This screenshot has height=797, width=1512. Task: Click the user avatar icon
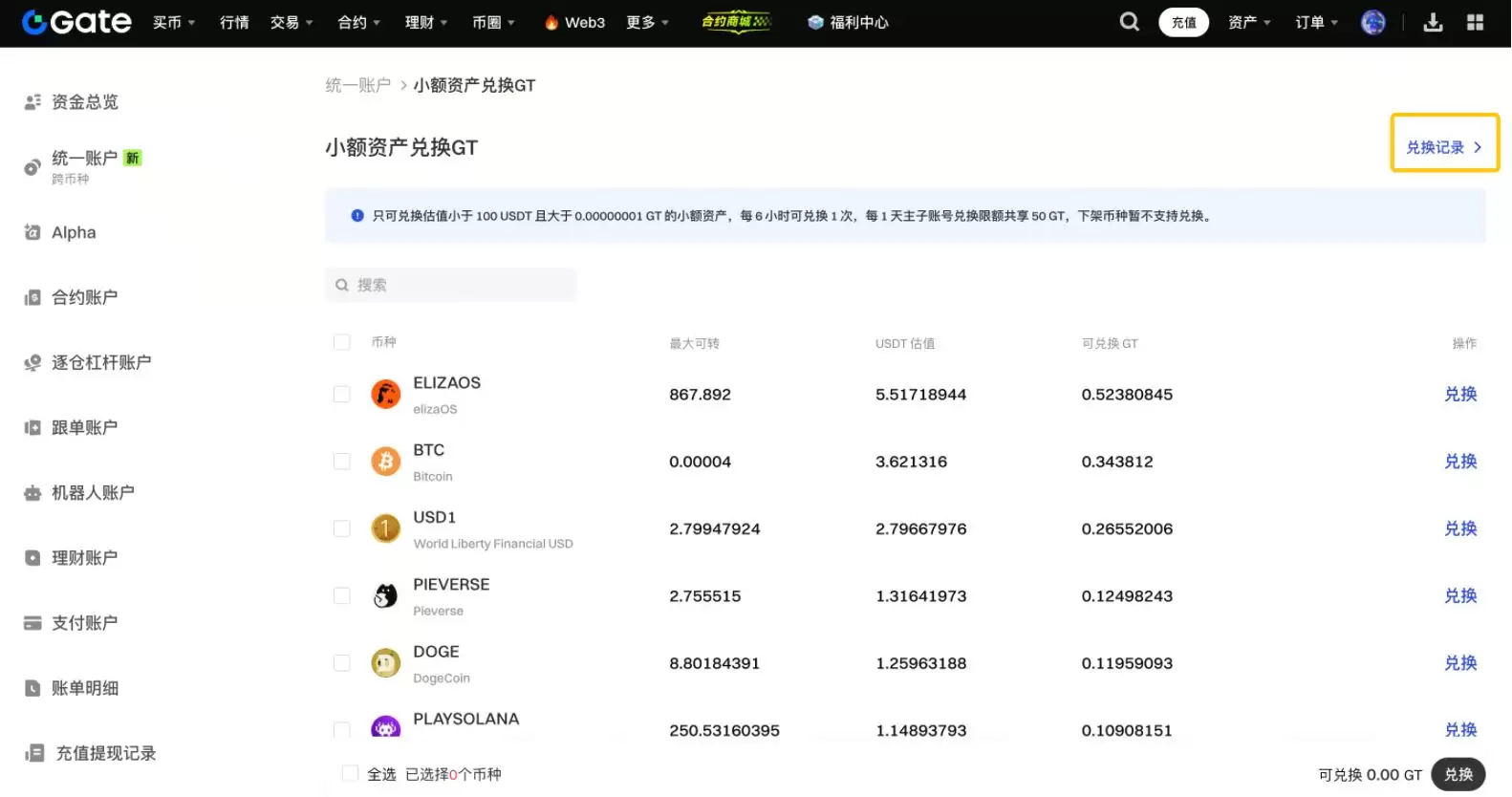(1372, 22)
